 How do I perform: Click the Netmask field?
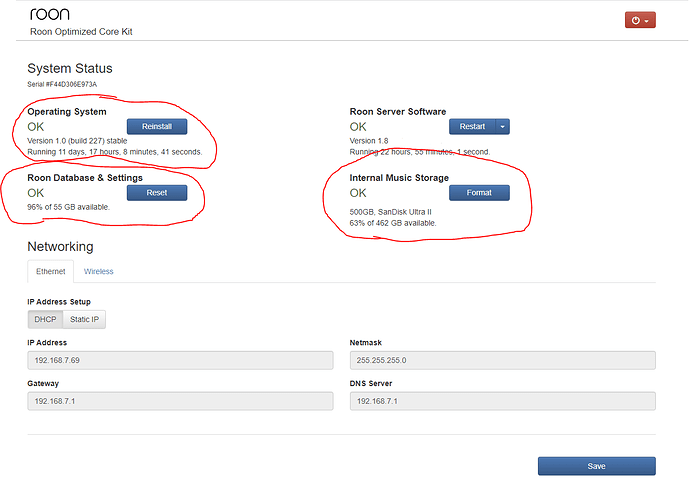coord(503,360)
